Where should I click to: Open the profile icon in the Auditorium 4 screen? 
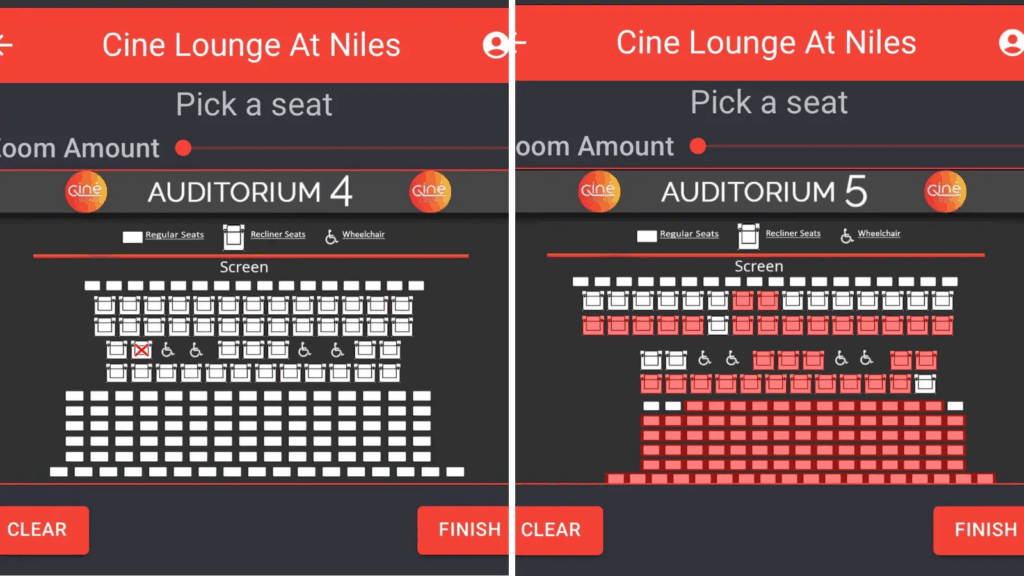pos(496,45)
